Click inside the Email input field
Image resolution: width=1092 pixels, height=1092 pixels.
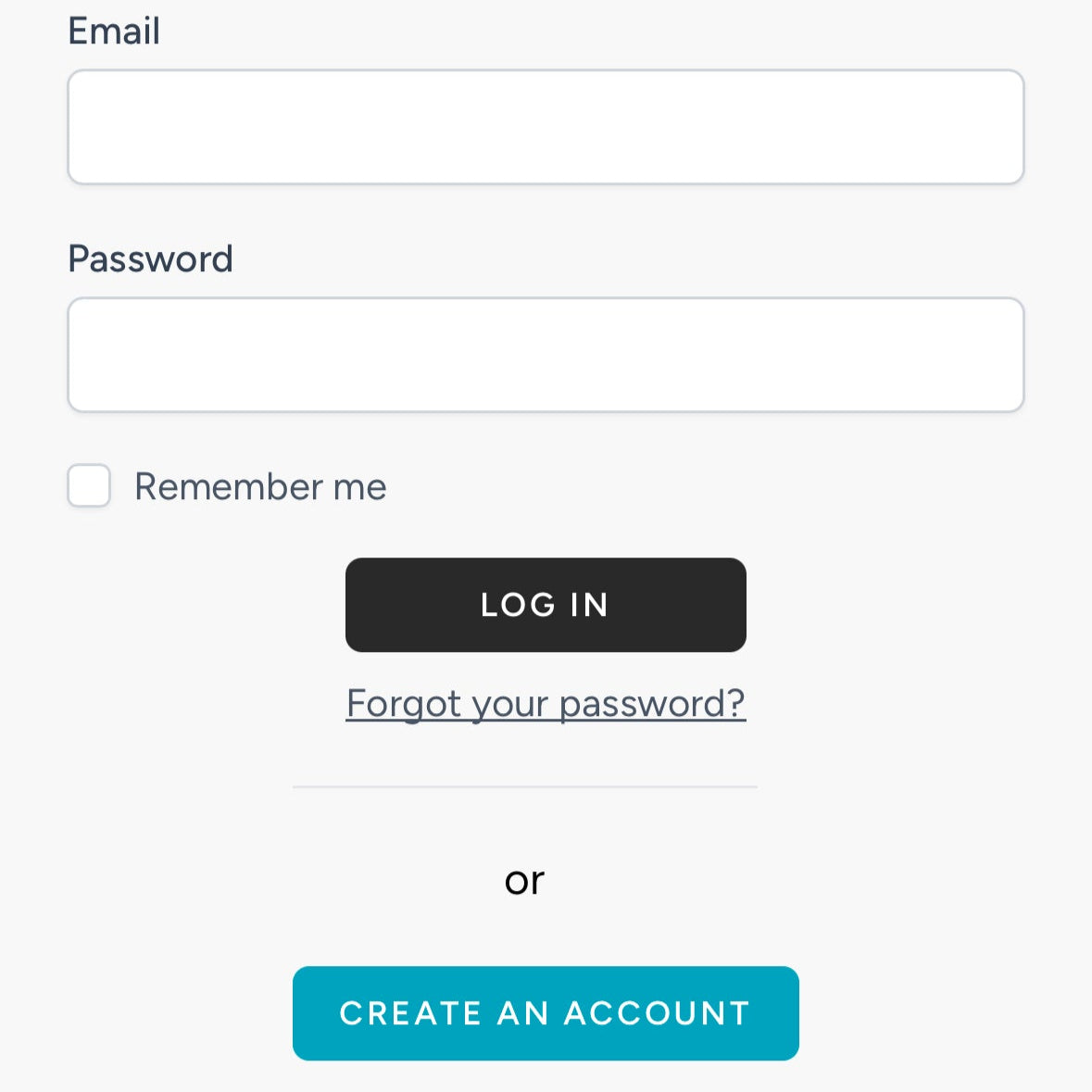[546, 127]
